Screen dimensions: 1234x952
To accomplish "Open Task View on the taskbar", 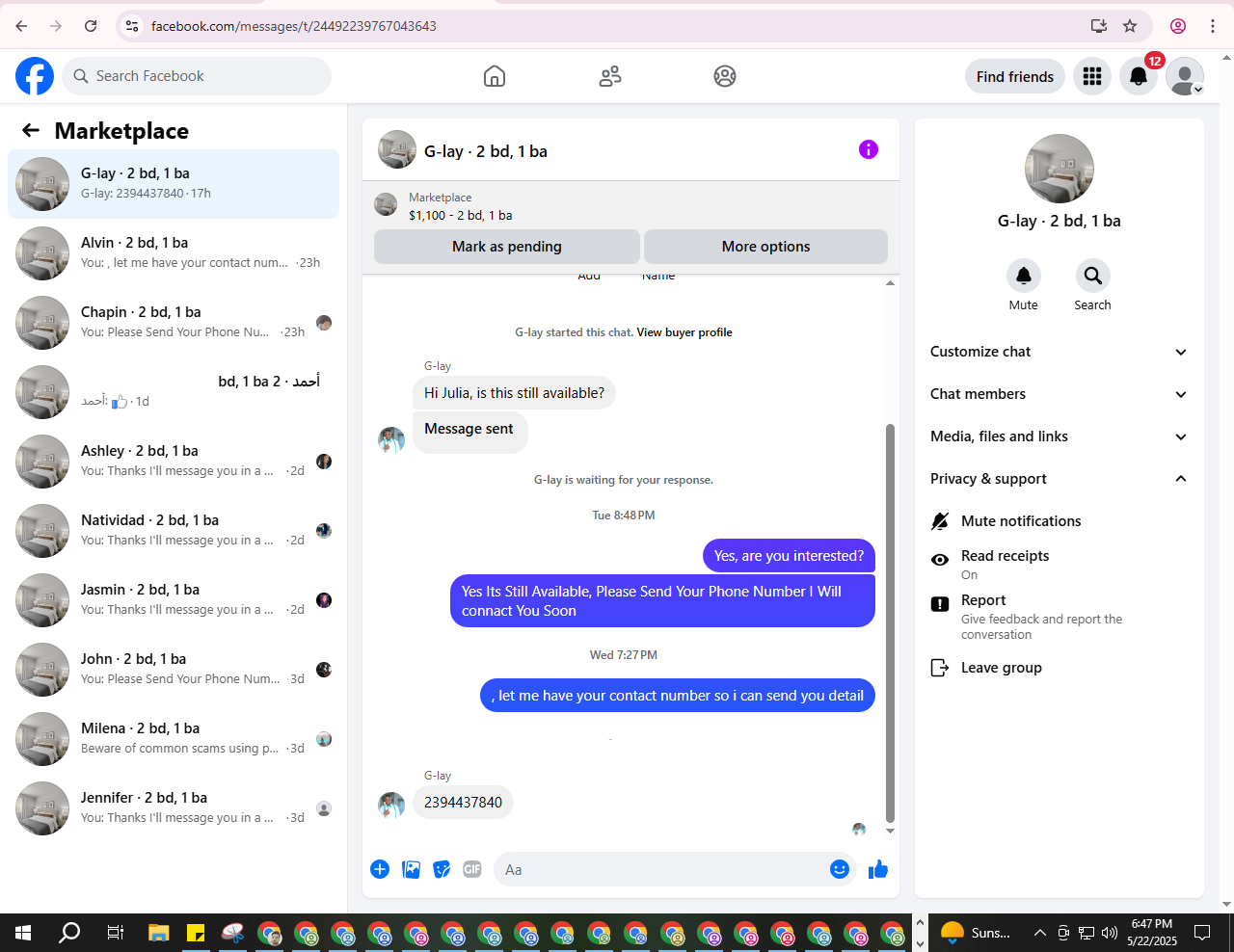I will click(x=115, y=933).
